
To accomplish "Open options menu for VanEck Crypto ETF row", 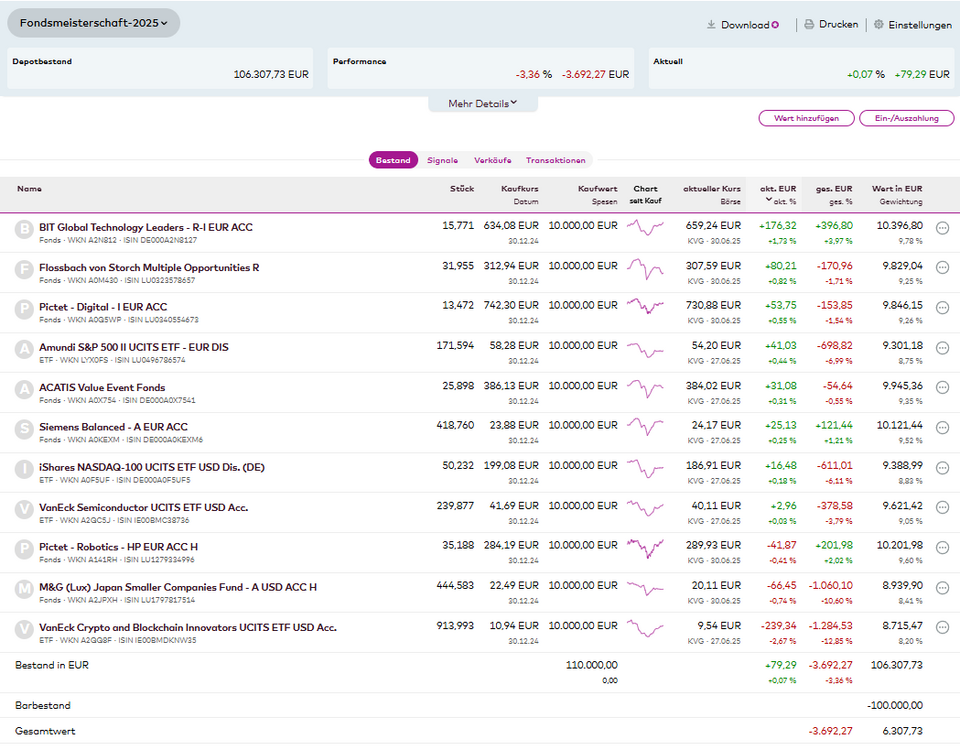I will tap(942, 629).
